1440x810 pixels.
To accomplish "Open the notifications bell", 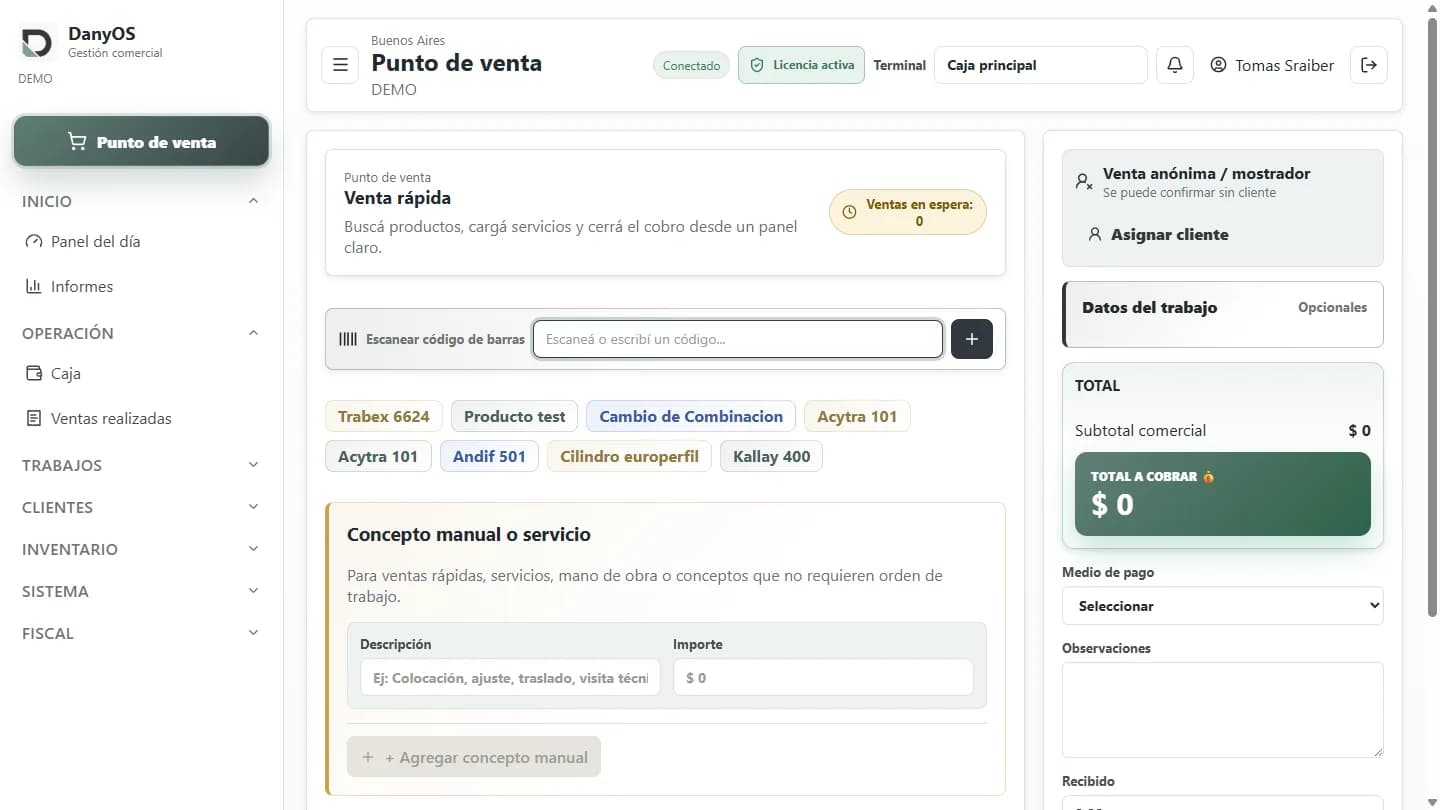I will (1175, 65).
